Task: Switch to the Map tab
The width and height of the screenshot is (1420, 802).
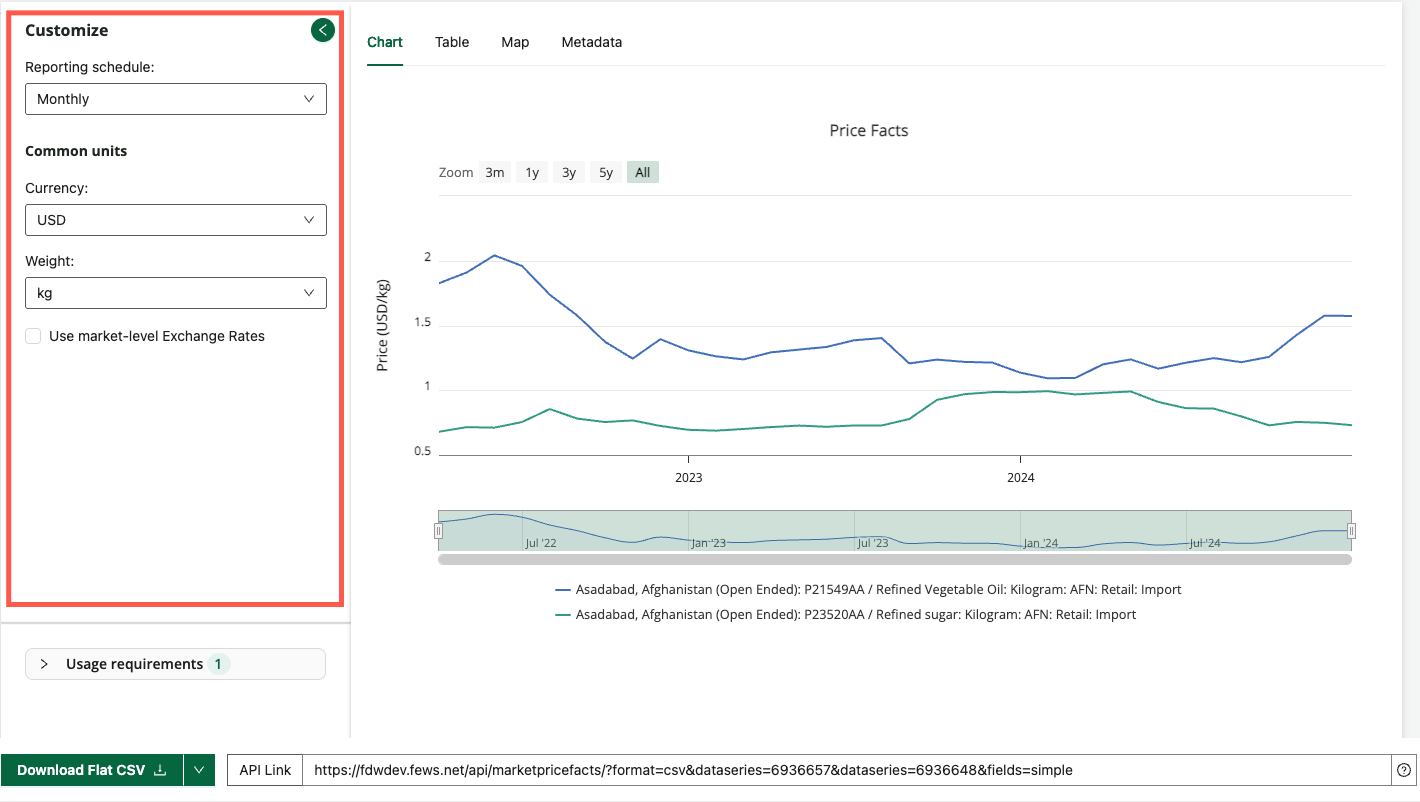Action: tap(515, 42)
